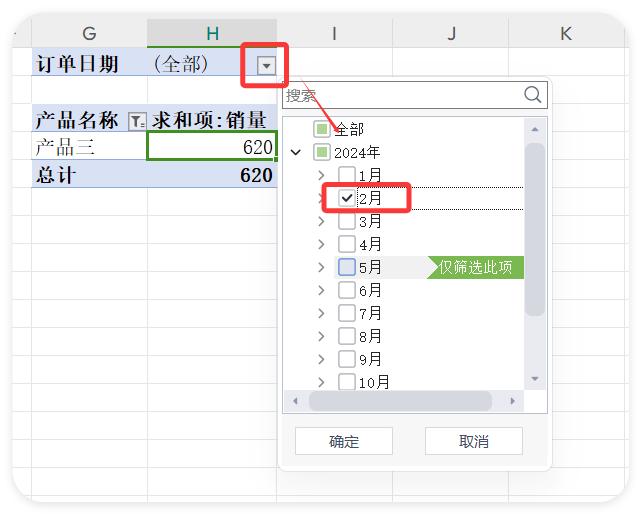
Task: Select the 总计 value 620 cell
Action: [212, 174]
